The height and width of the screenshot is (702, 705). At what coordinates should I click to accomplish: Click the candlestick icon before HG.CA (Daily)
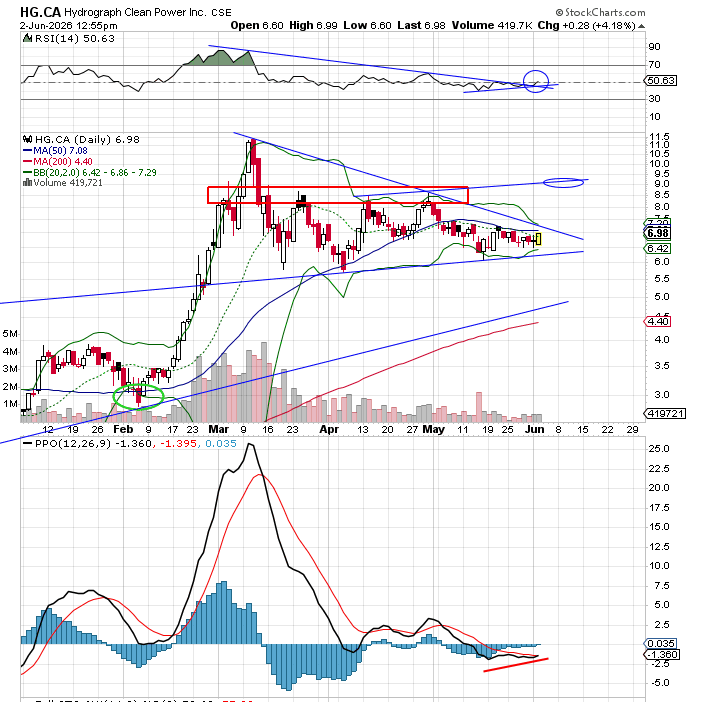pyautogui.click(x=28, y=139)
